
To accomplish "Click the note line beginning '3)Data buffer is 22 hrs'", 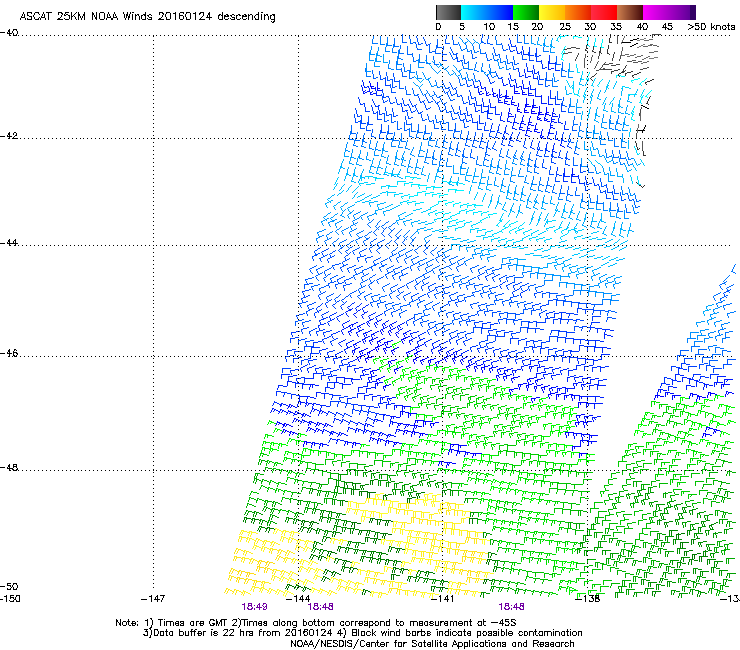I will [x=362, y=633].
